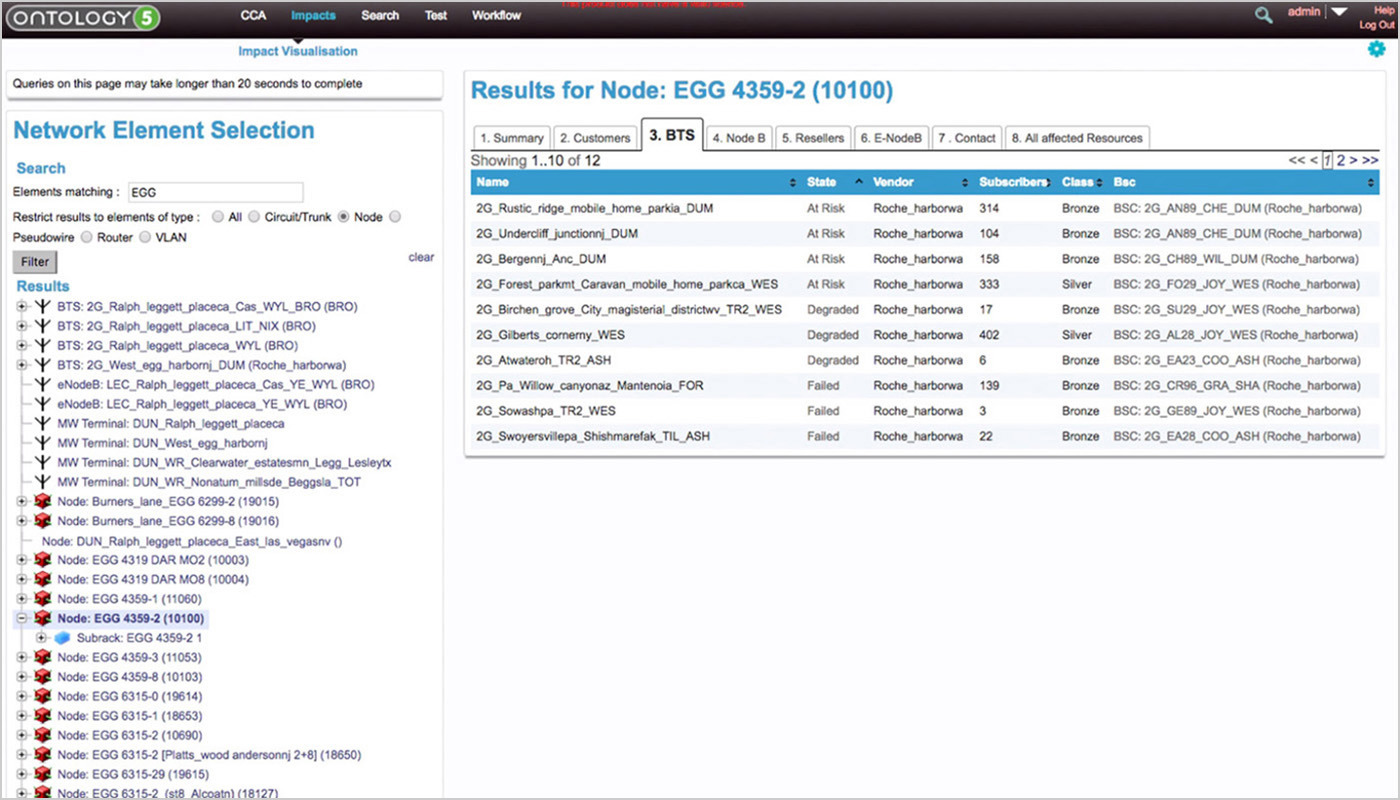1400x800 pixels.
Task: Click the clear link
Action: tap(421, 257)
